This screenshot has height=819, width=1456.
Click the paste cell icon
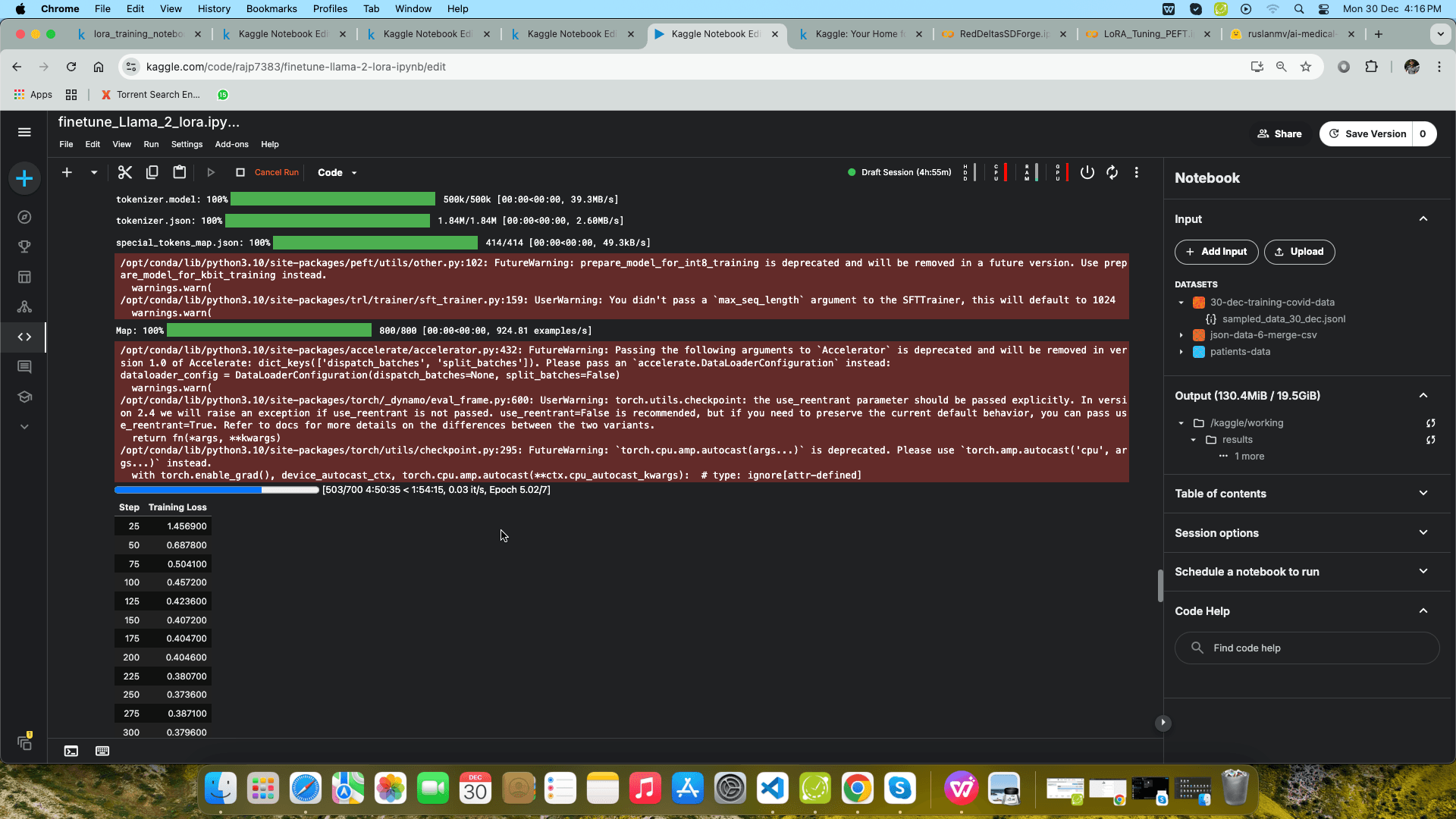click(179, 172)
